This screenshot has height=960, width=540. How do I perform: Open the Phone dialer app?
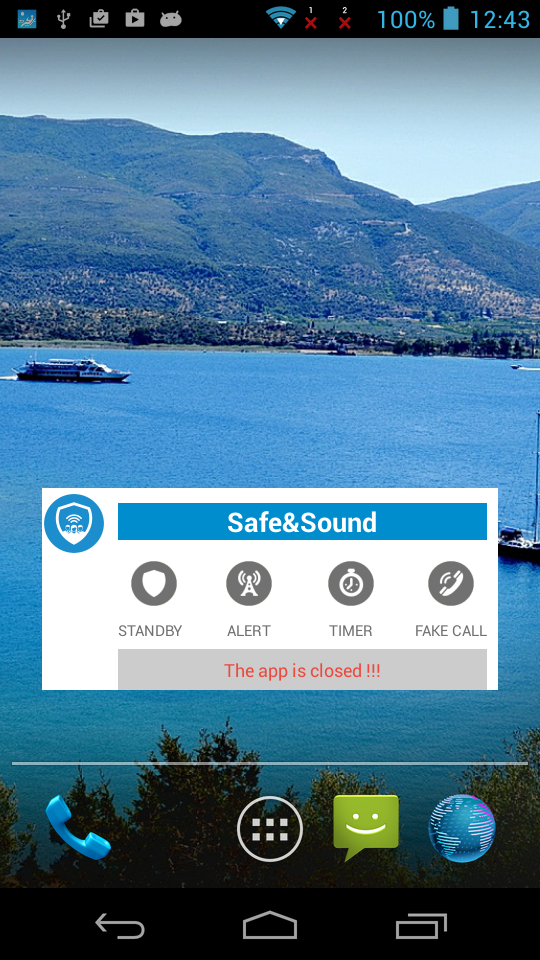78,828
